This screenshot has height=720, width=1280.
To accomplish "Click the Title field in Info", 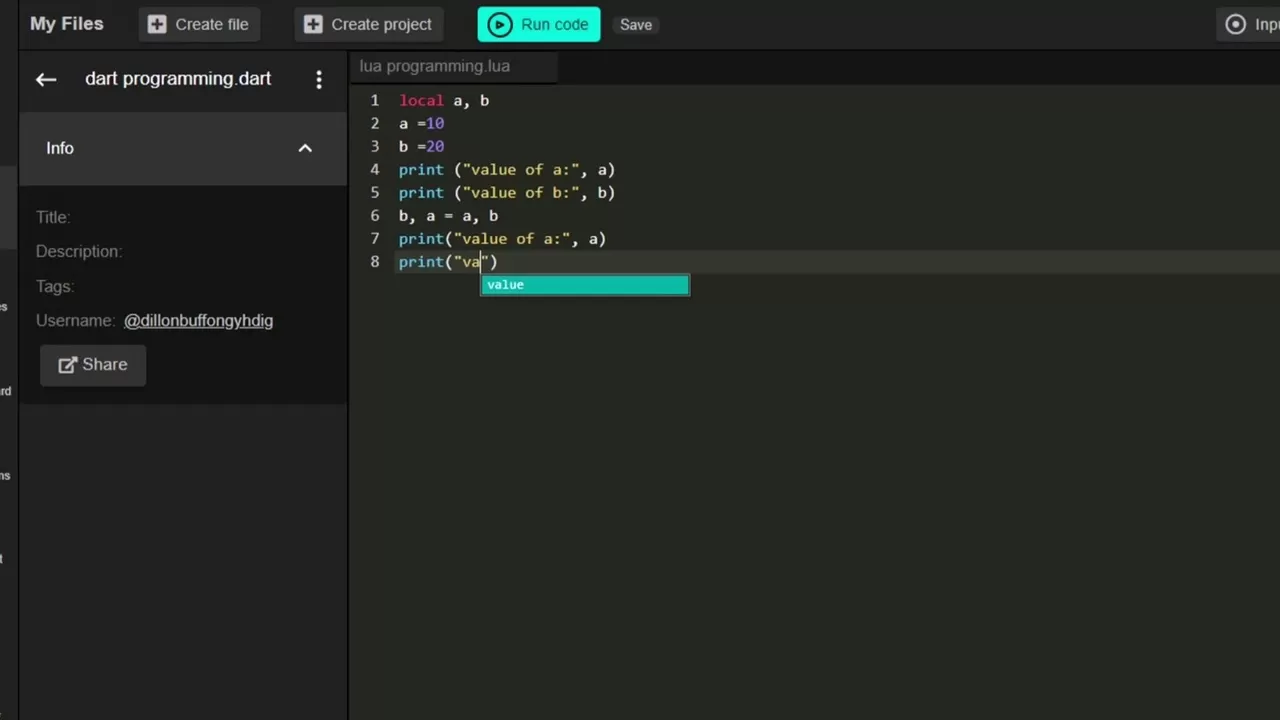I will [x=53, y=217].
